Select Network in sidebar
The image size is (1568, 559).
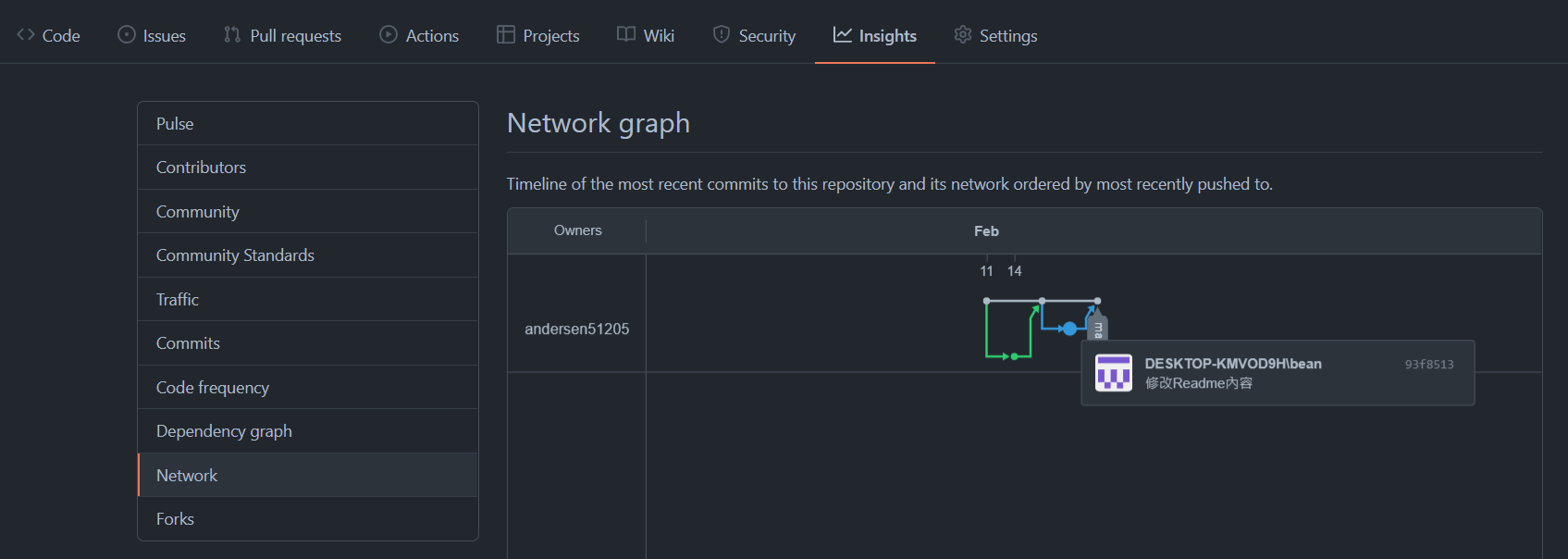click(308, 475)
